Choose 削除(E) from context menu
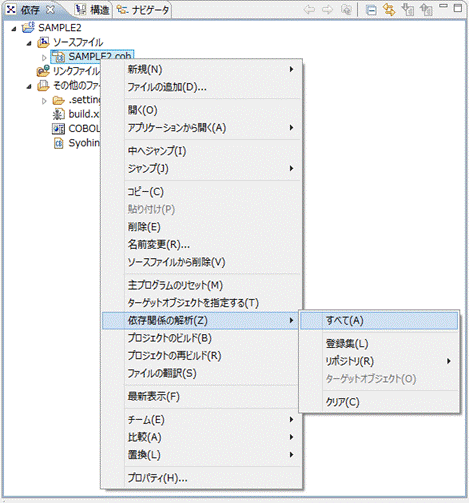Screen dimensions: 469x503 coord(202,227)
